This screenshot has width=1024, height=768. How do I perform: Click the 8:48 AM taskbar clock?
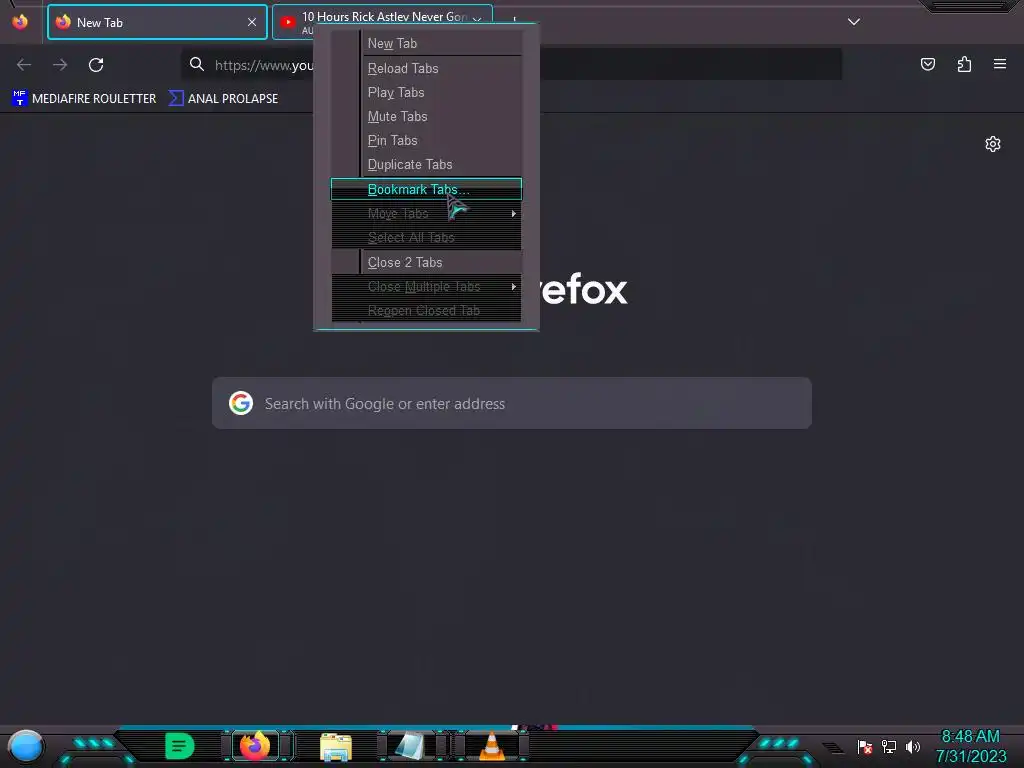(970, 746)
